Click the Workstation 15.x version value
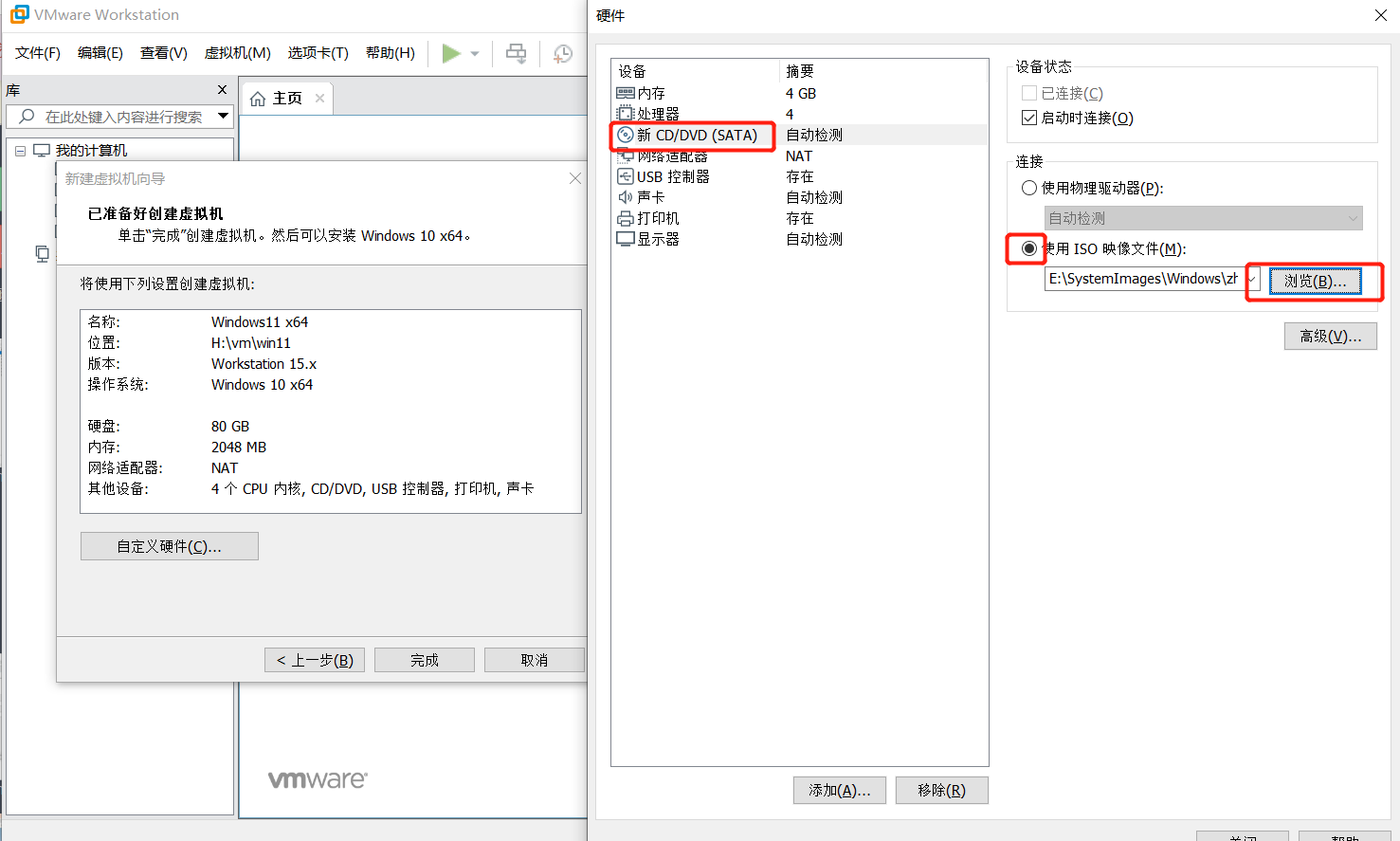The image size is (1400, 841). [x=264, y=364]
